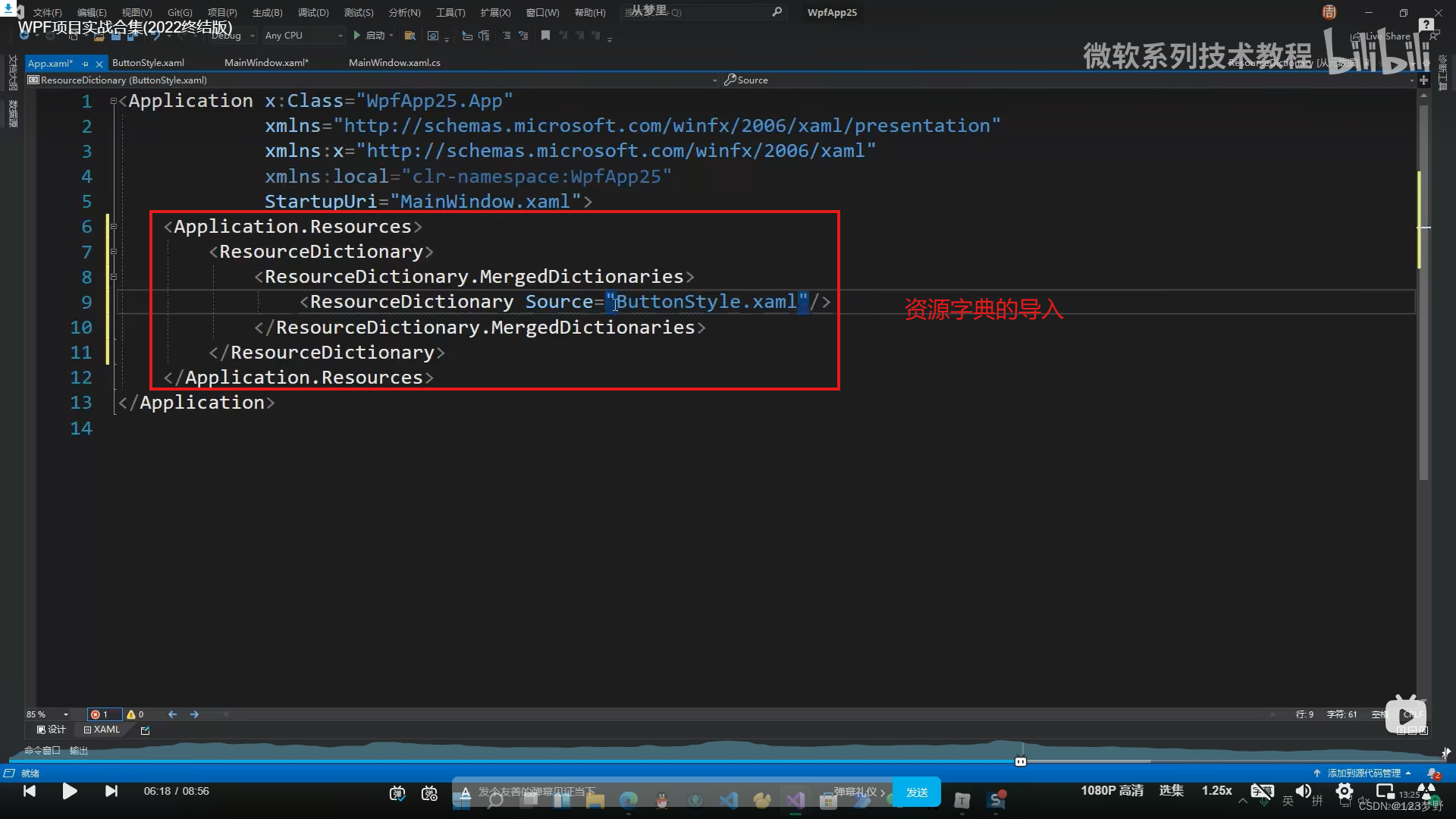Expand the Any CPU platform dropdown
The height and width of the screenshot is (819, 1456).
339,36
